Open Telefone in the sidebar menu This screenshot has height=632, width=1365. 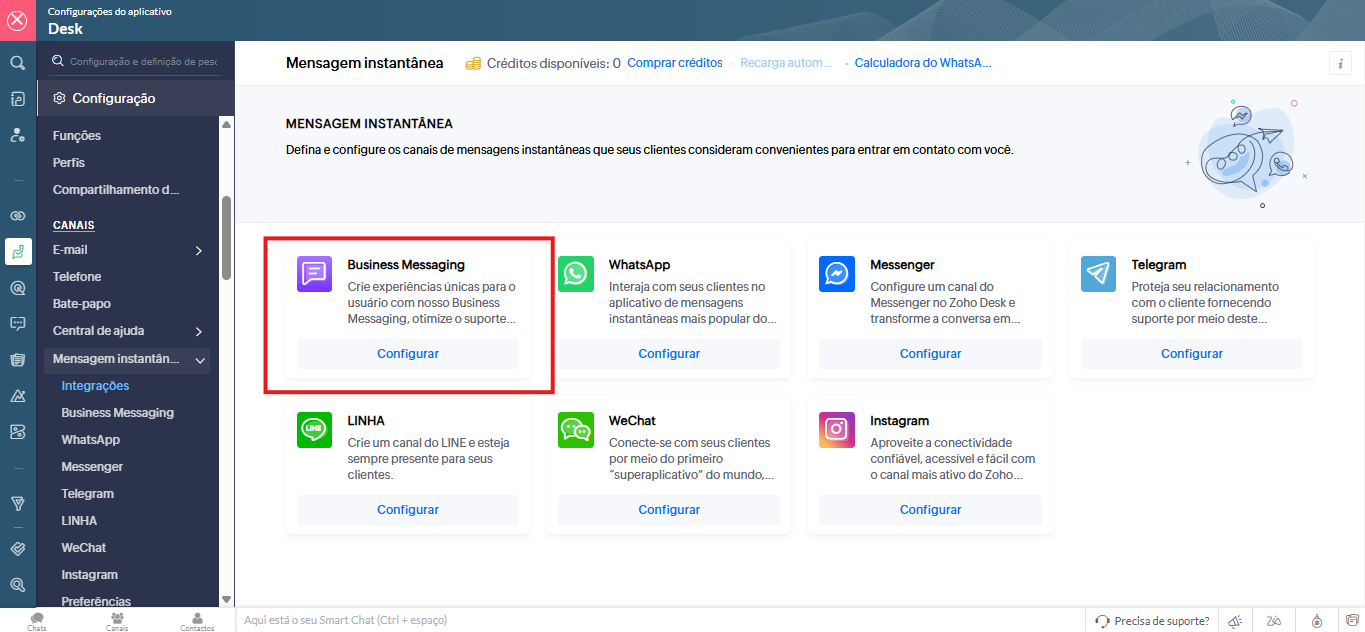77,277
